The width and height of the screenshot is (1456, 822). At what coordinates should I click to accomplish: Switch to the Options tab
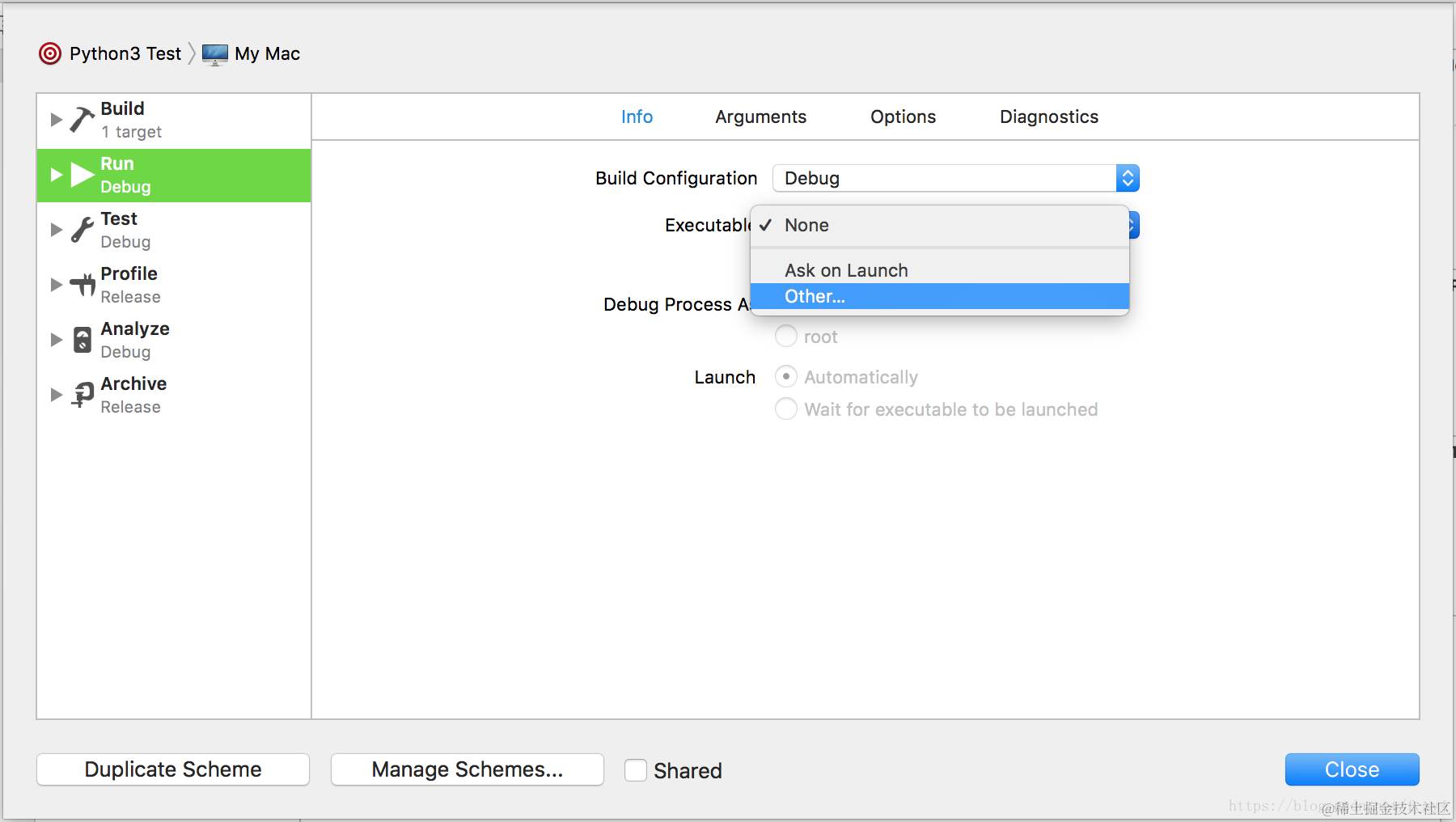tap(903, 117)
